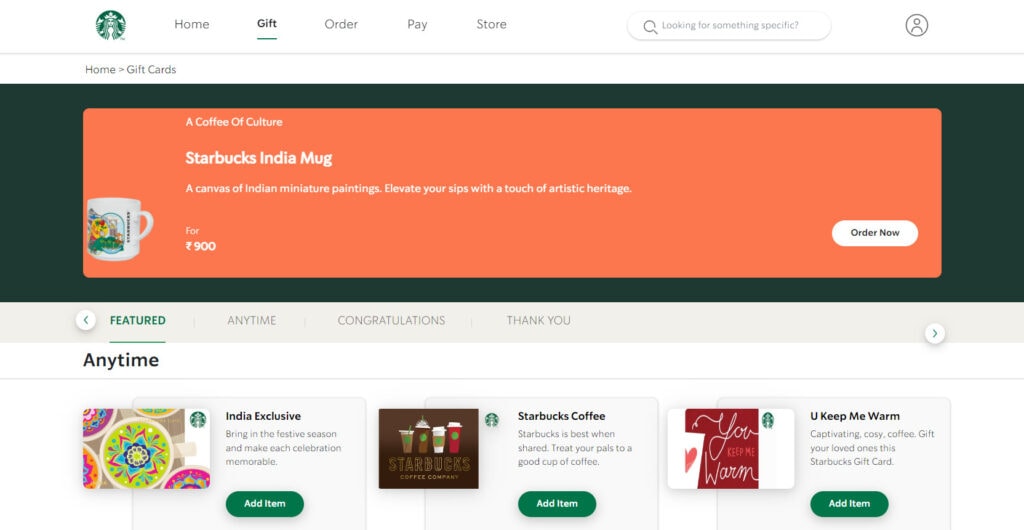Open the Starbucks Coffee gift card image
Viewport: 1024px width, 530px height.
tap(428, 448)
